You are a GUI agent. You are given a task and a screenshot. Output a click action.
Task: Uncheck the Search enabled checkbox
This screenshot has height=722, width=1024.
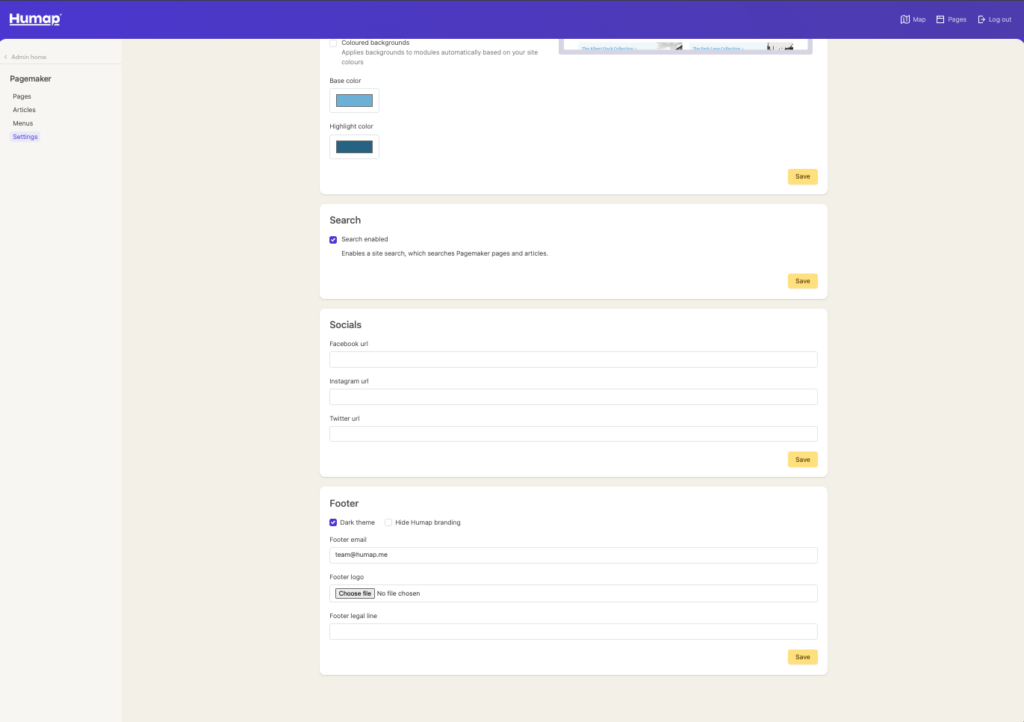(333, 240)
